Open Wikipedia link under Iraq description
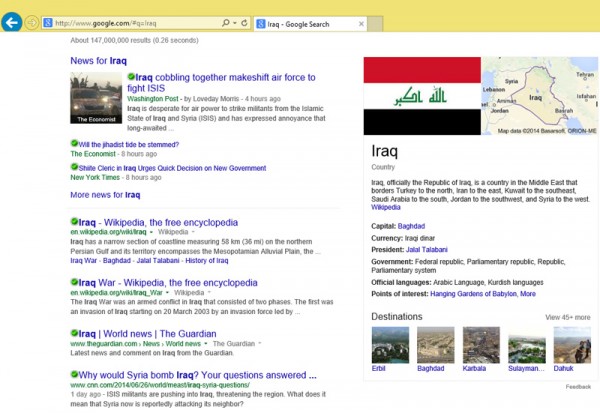Image resolution: width=600 pixels, height=413 pixels. (x=386, y=207)
